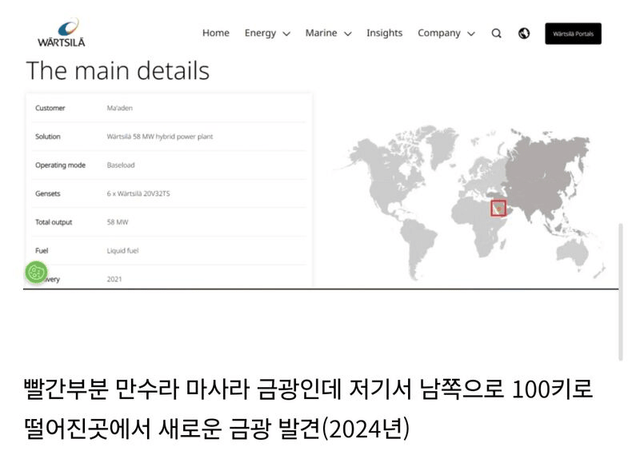Open the globe language selector
This screenshot has height=453, width=640.
[x=524, y=33]
